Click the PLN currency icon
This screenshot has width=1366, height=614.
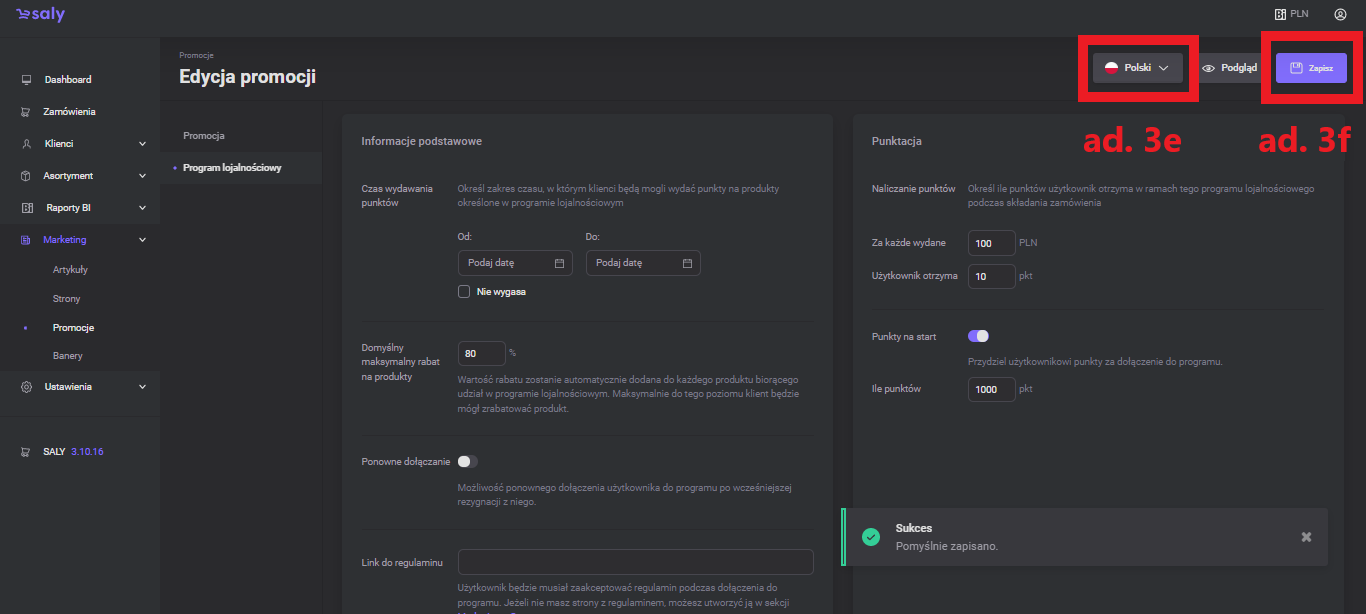point(1279,15)
